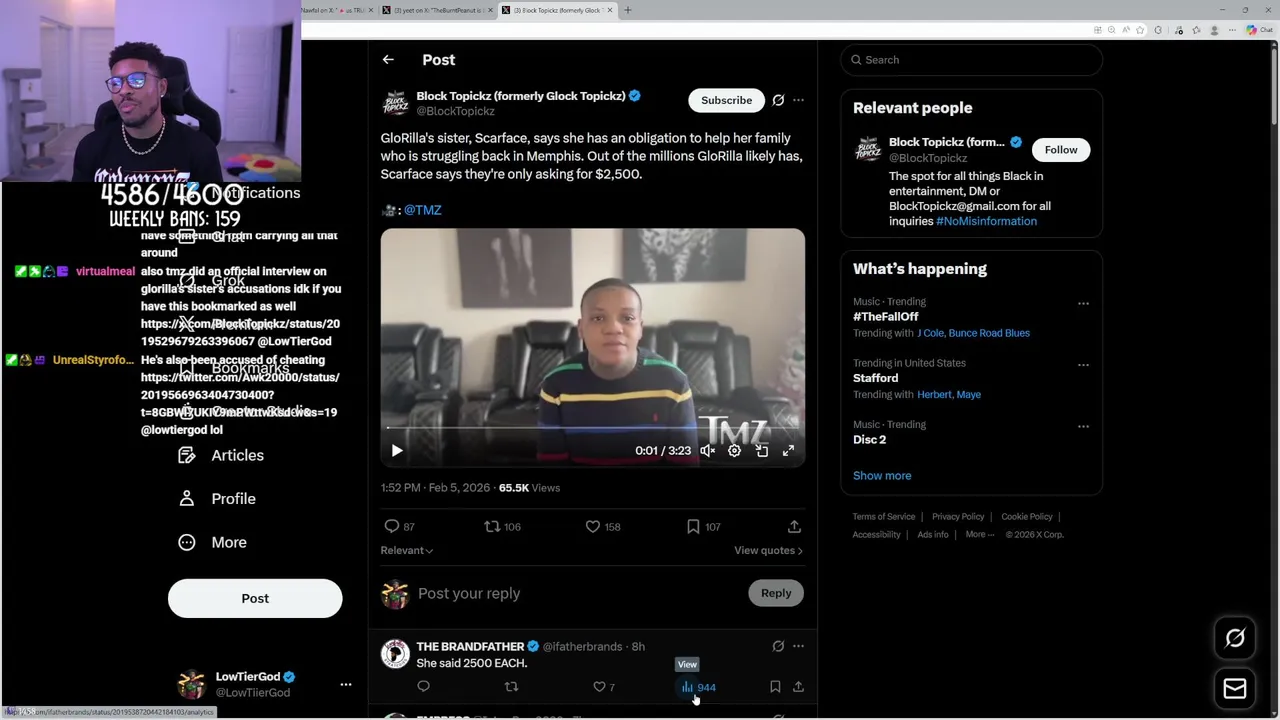This screenshot has width=1280, height=720.
Task: View analytics showing 944 views
Action: pos(698,687)
